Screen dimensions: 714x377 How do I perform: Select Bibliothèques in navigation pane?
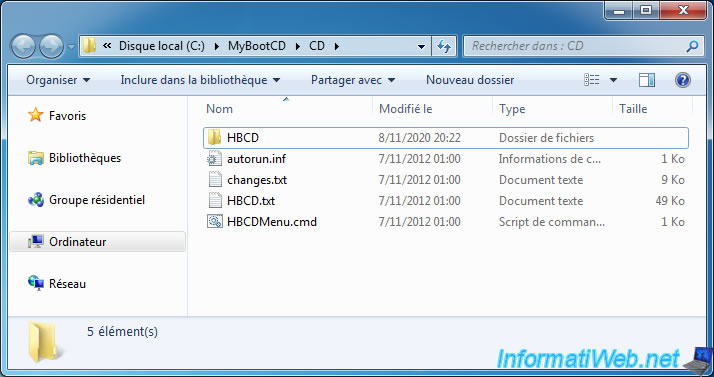click(x=85, y=158)
